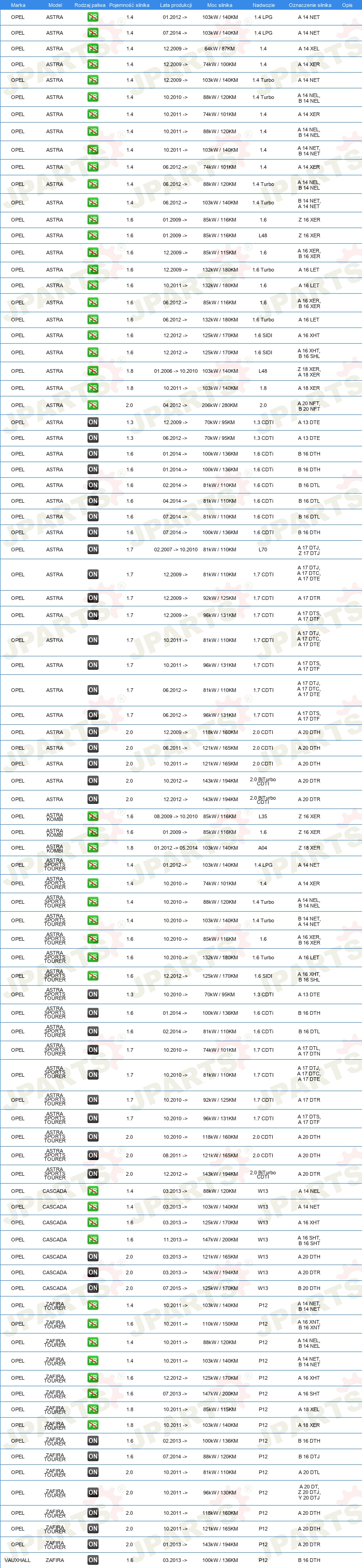Click the ON icon in the Sports Tourer 1.3 CDTI row
The height and width of the screenshot is (1568, 362).
[93, 994]
